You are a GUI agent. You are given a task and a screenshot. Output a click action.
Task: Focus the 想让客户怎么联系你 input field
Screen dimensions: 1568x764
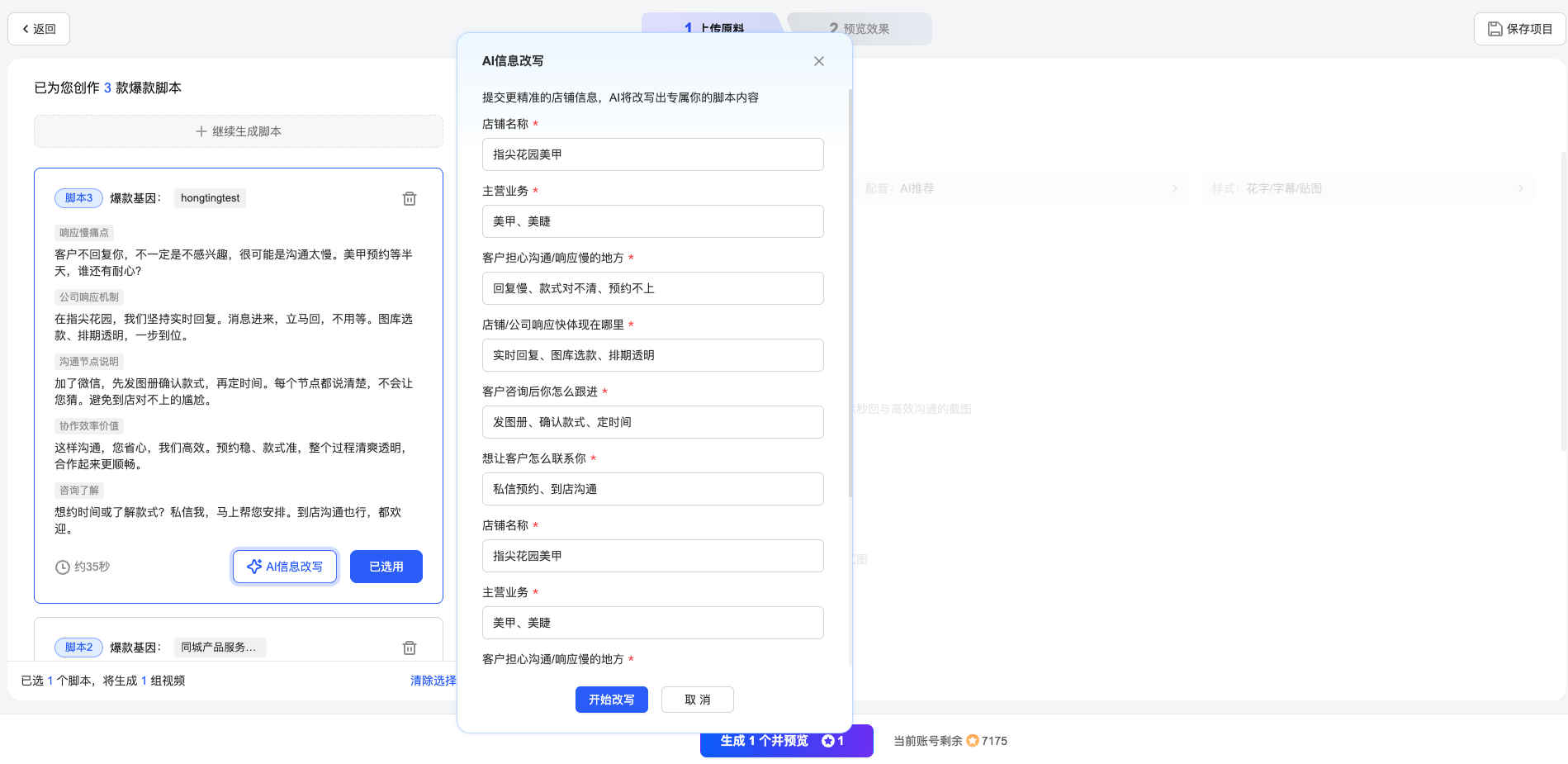point(653,489)
